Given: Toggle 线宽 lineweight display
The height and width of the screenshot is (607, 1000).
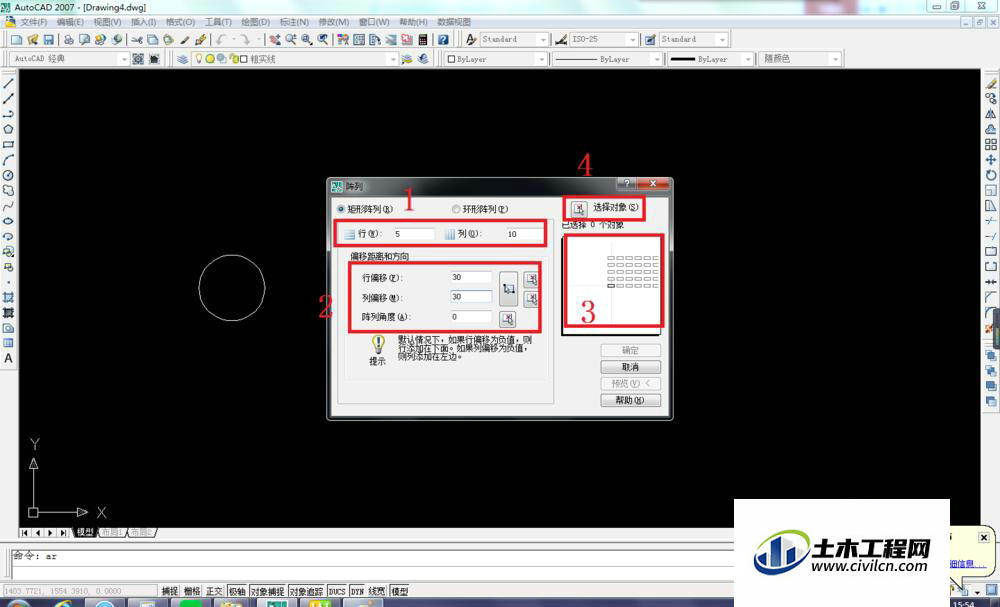Looking at the screenshot, I should (x=377, y=592).
